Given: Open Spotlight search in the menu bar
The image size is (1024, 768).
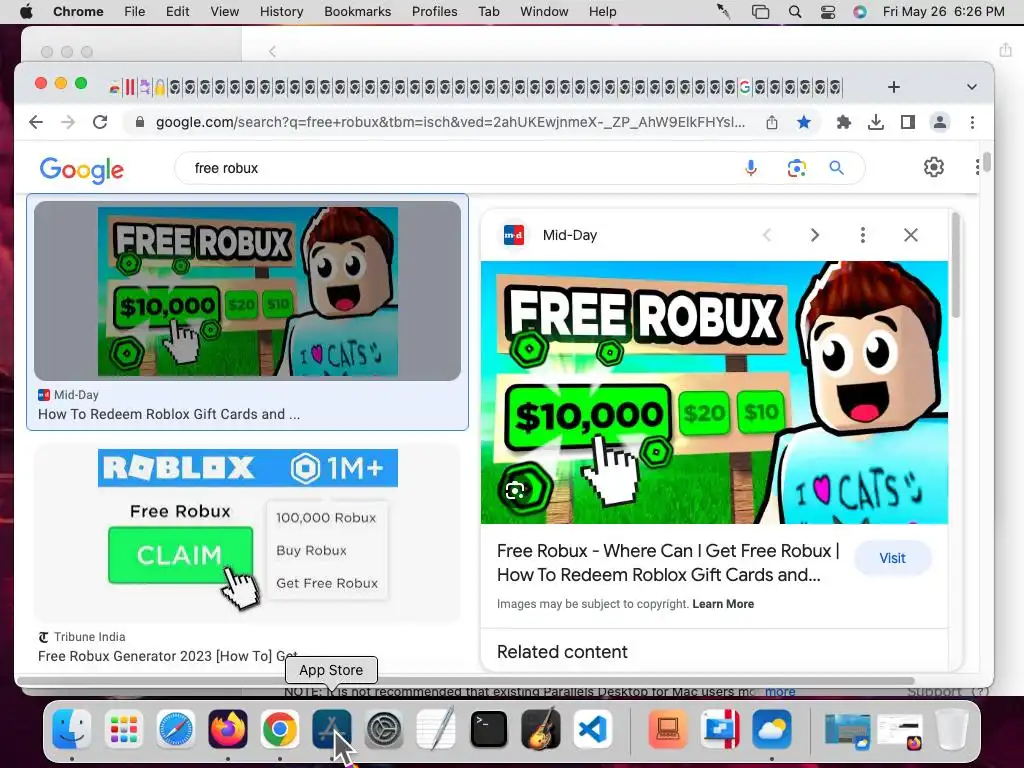Looking at the screenshot, I should click(x=795, y=12).
